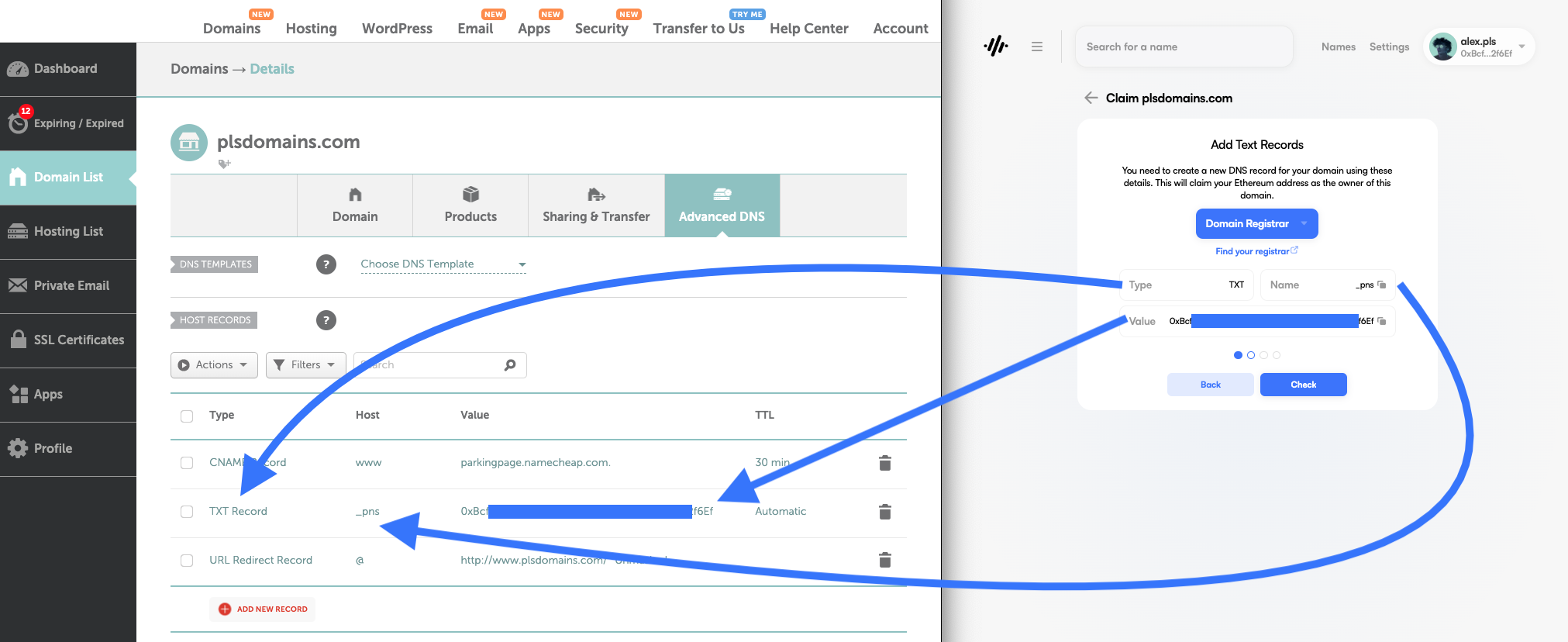Click the help icon beside Host Records
The width and height of the screenshot is (1568, 642).
click(x=326, y=320)
